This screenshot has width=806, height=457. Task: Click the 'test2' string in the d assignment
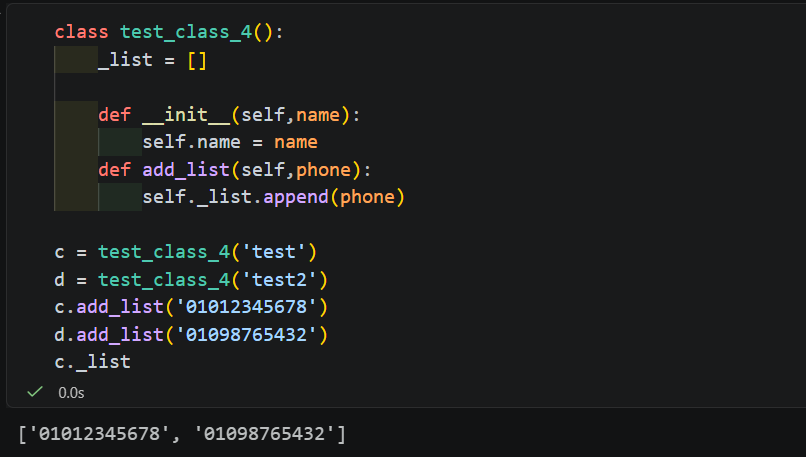[279, 280]
